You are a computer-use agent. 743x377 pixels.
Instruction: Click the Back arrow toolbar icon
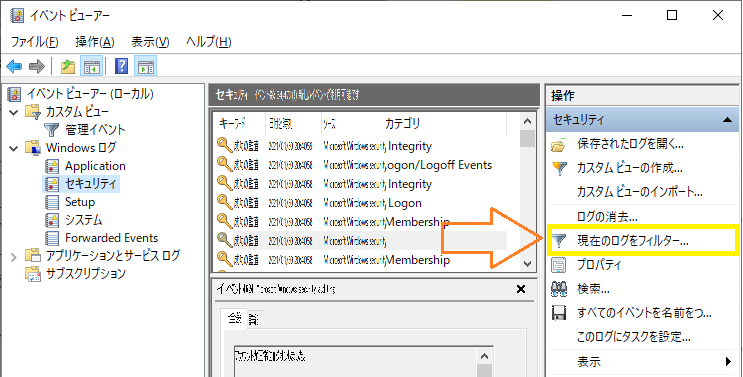click(x=14, y=67)
